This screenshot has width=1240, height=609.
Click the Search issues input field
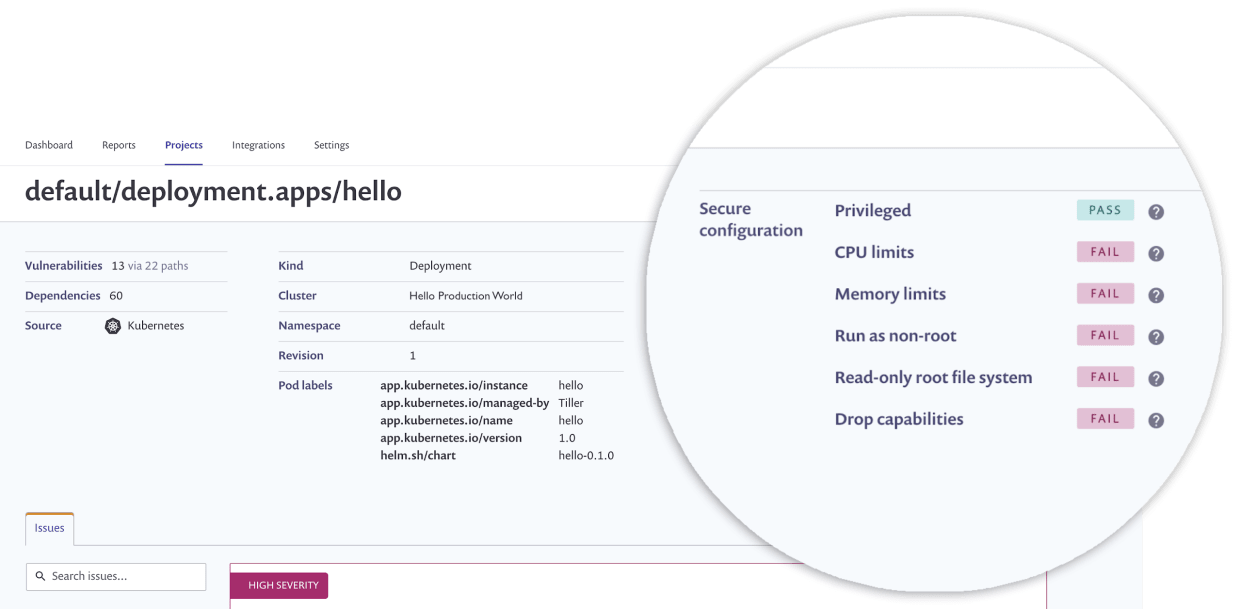pyautogui.click(x=116, y=576)
